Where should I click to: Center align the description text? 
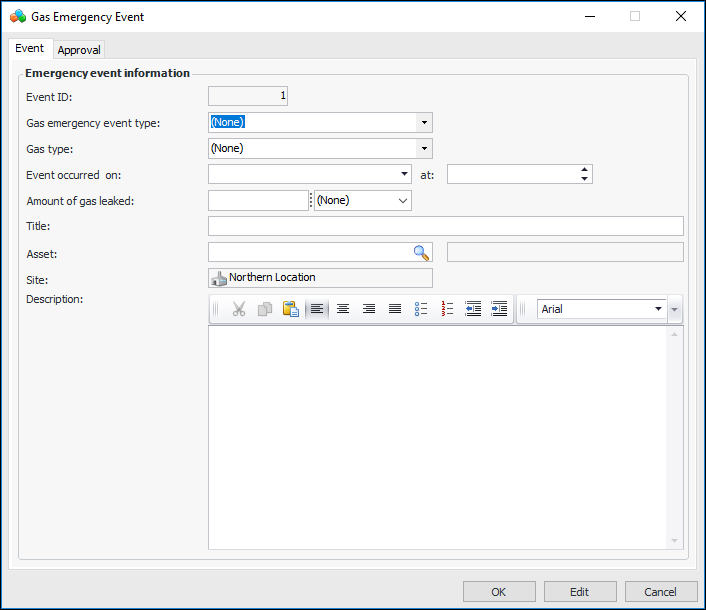pyautogui.click(x=343, y=309)
